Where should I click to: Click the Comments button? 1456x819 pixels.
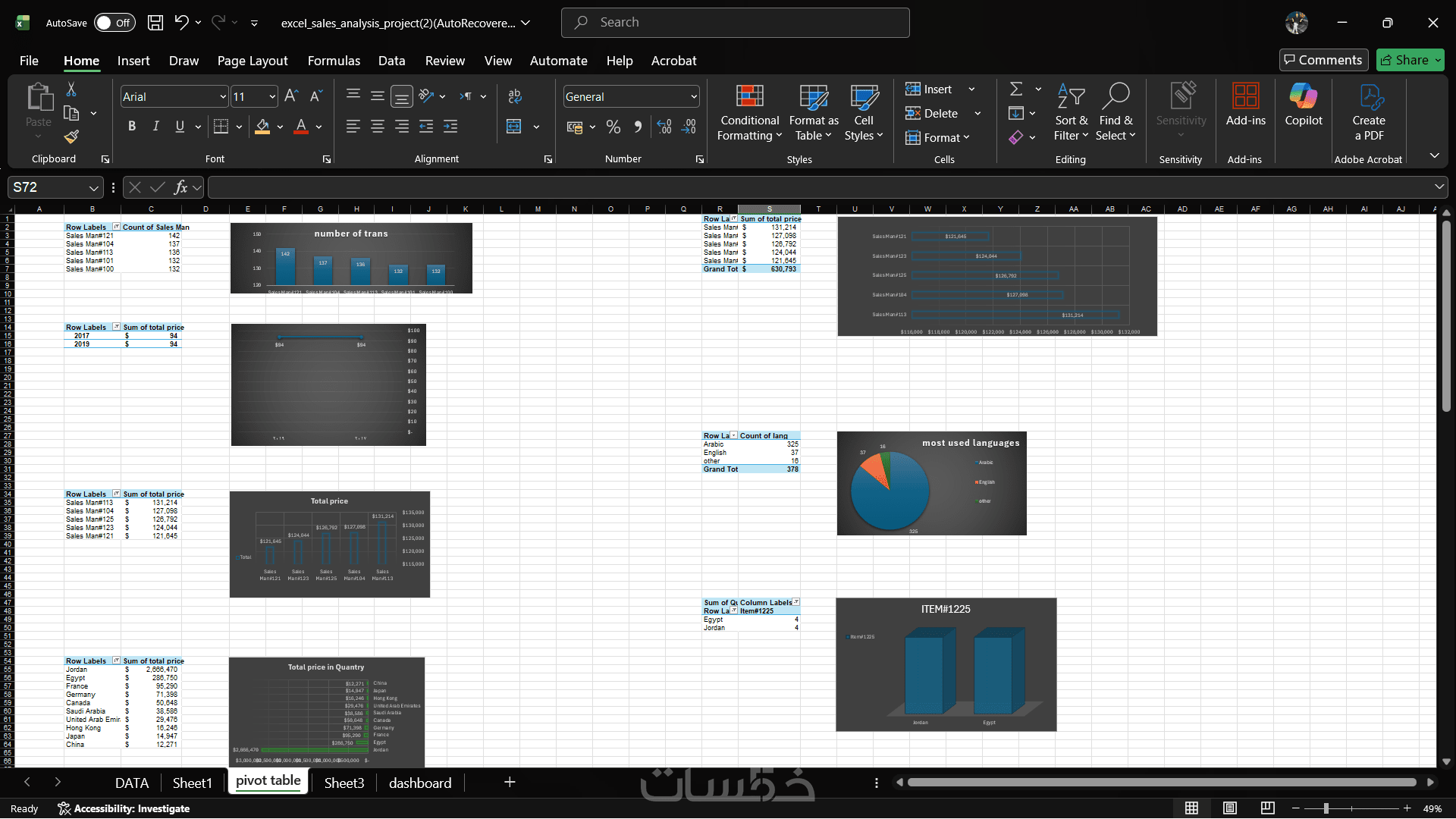click(1323, 60)
